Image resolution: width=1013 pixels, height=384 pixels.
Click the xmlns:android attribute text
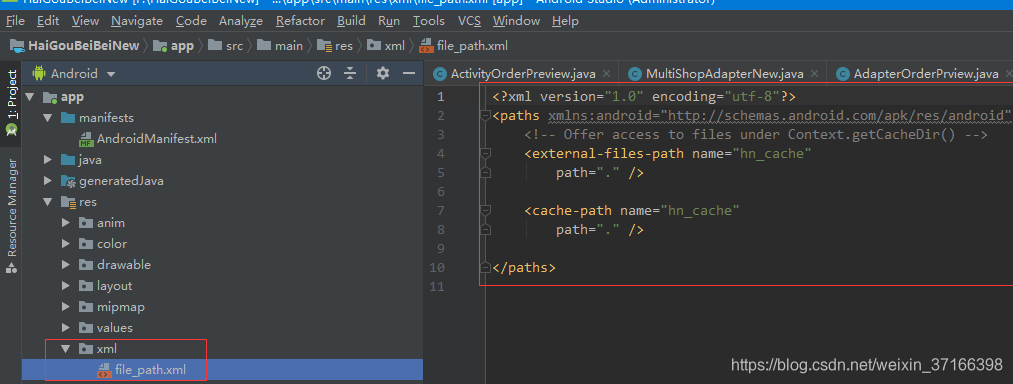pyautogui.click(x=779, y=116)
